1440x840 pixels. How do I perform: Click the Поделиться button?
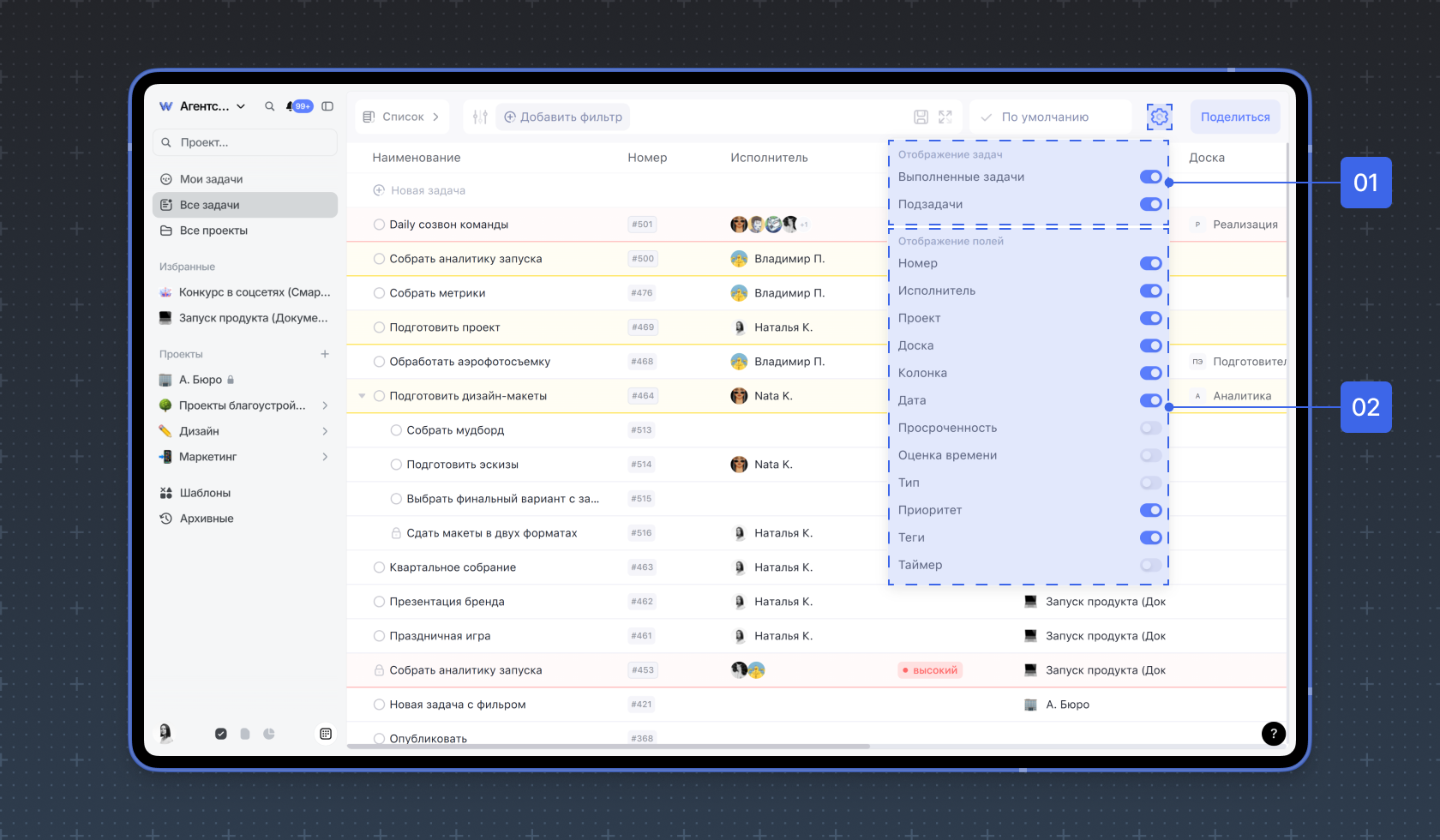pos(1234,117)
